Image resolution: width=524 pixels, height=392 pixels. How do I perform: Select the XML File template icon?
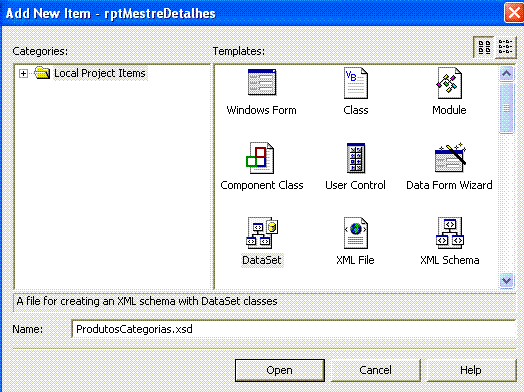tap(356, 233)
